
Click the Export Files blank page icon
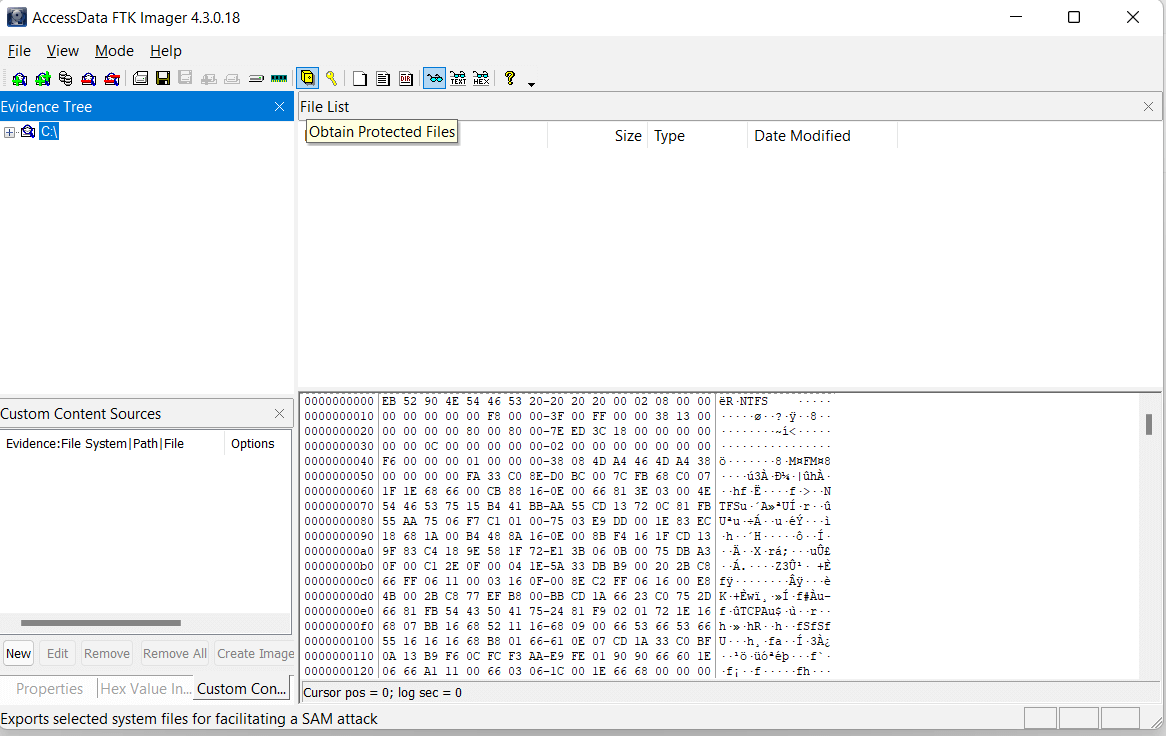pos(360,78)
